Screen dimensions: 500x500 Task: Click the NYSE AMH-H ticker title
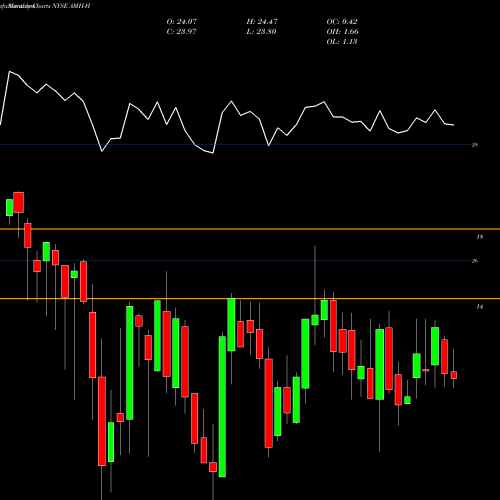pyautogui.click(x=71, y=6)
